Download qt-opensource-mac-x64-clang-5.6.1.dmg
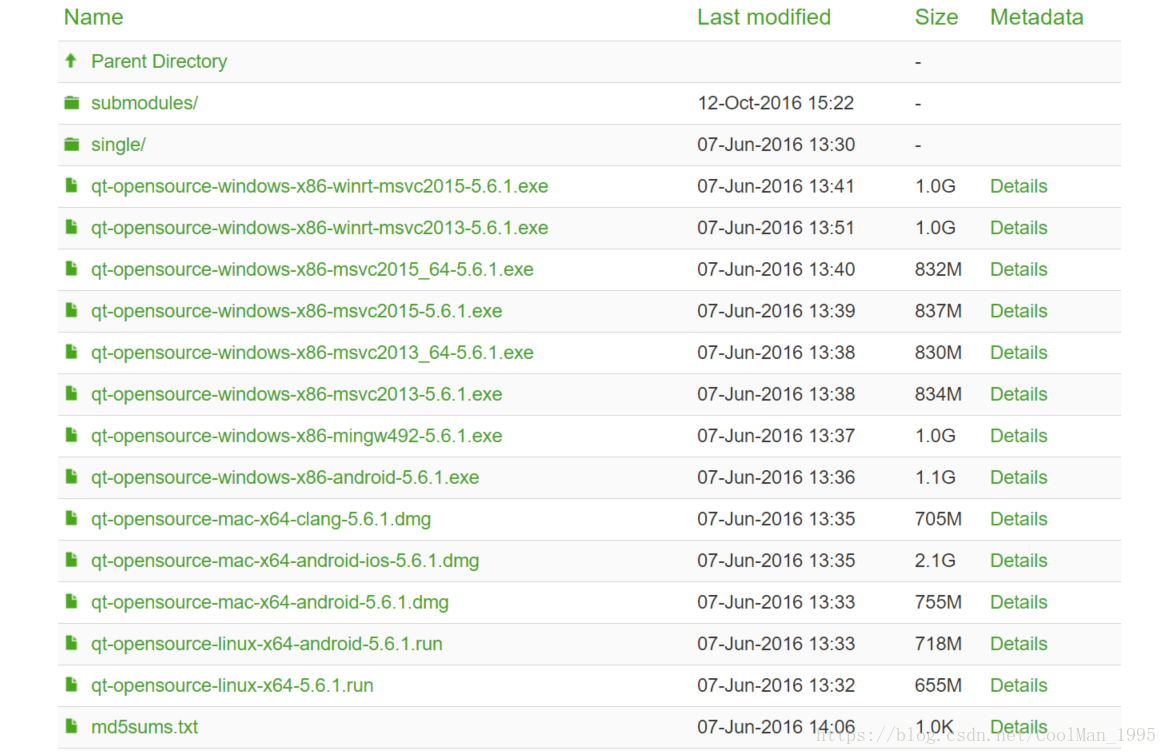Viewport: 1167px width, 755px height. pos(261,519)
